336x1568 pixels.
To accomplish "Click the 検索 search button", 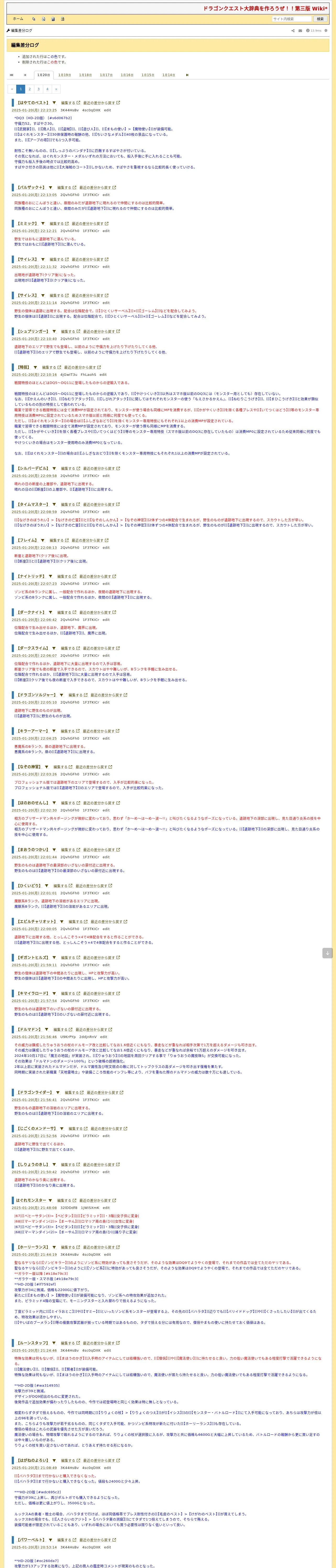I will (320, 19).
